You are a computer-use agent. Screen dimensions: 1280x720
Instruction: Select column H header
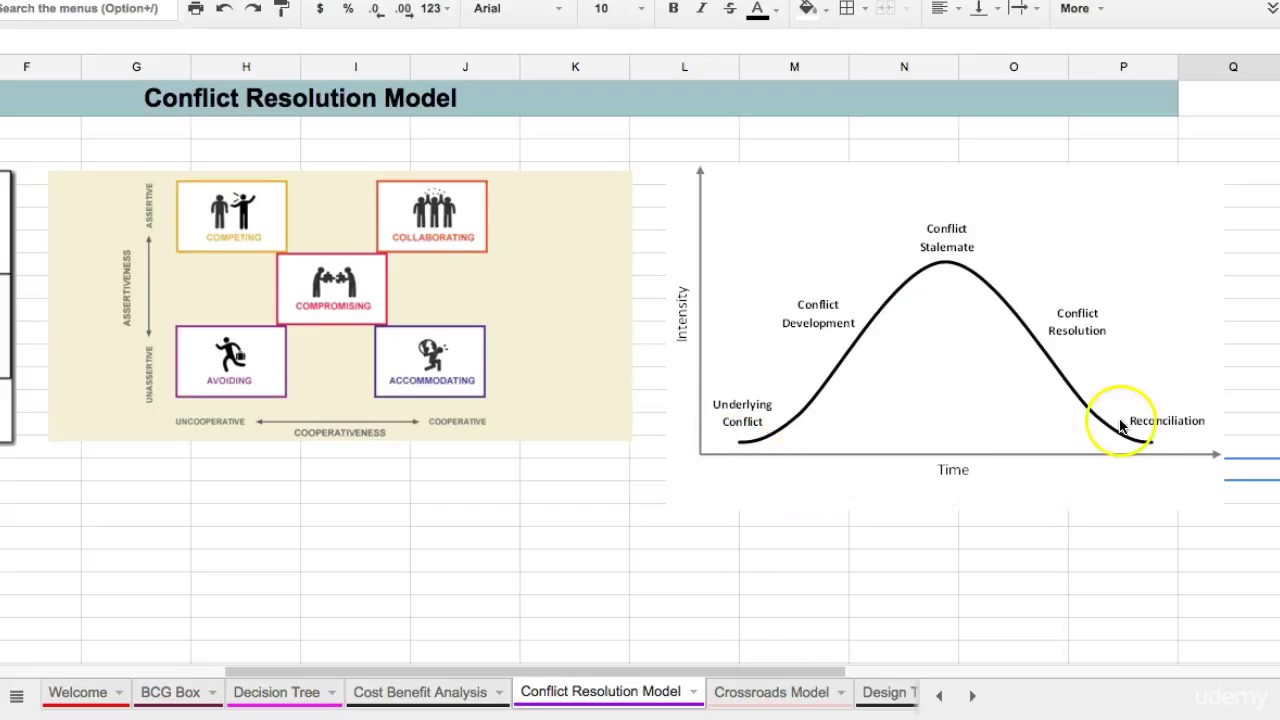tap(246, 67)
